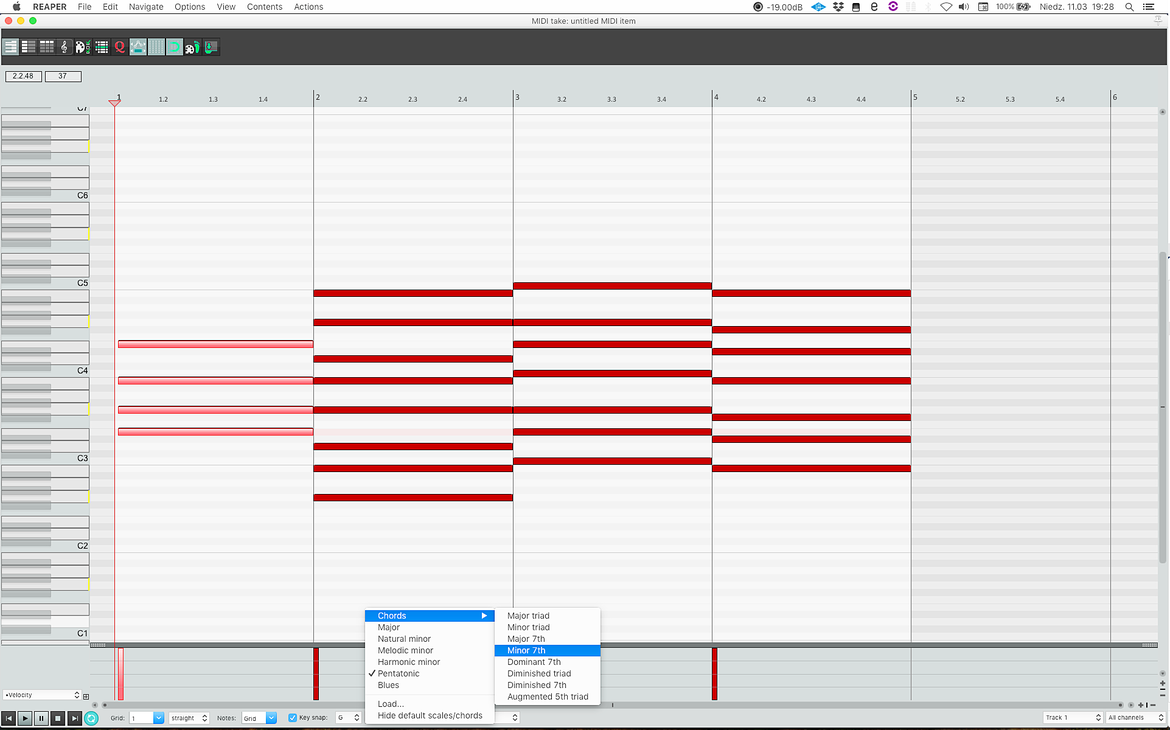Select Major triad chord

pos(547,616)
